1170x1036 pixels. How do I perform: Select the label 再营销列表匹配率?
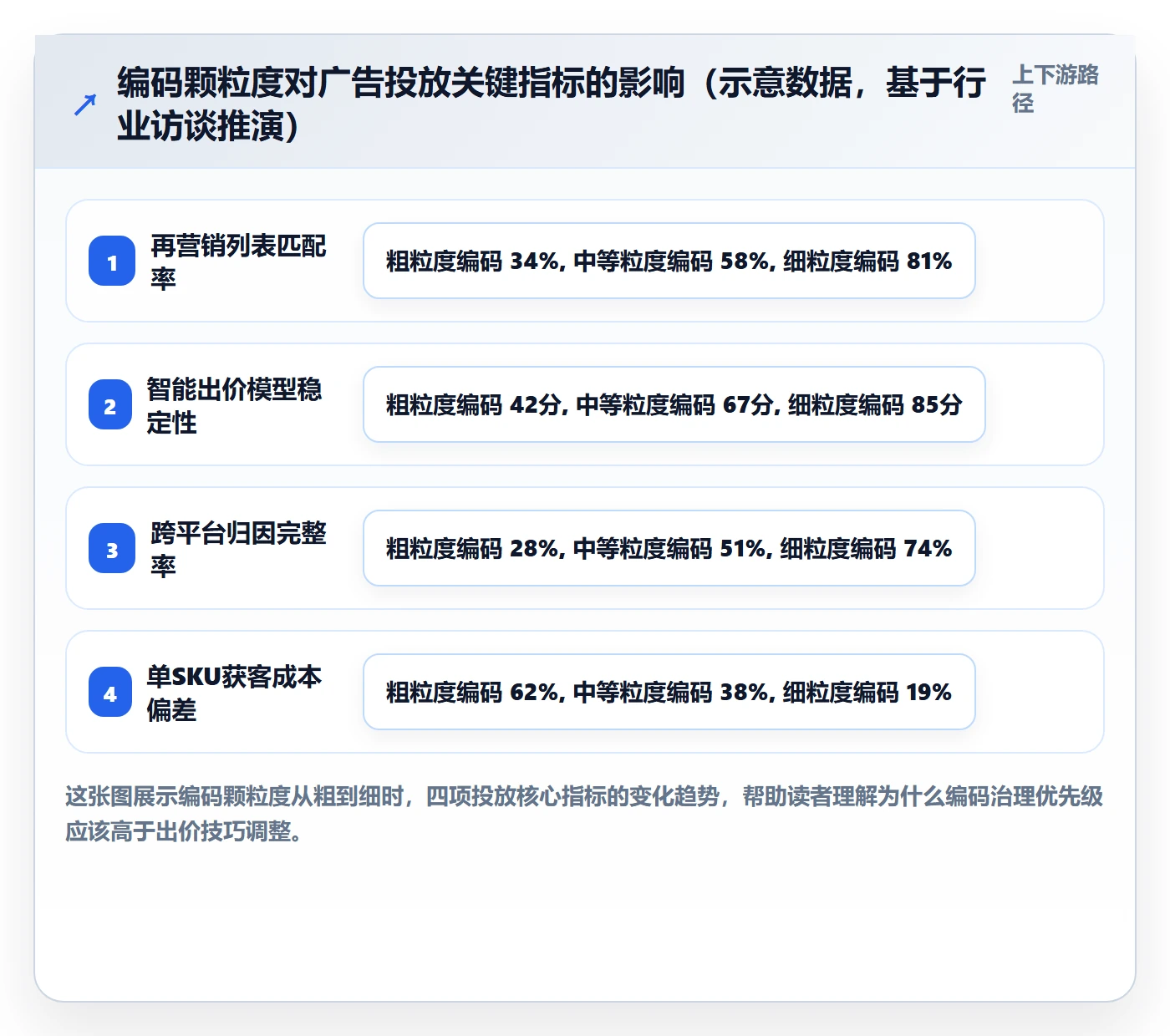238,262
